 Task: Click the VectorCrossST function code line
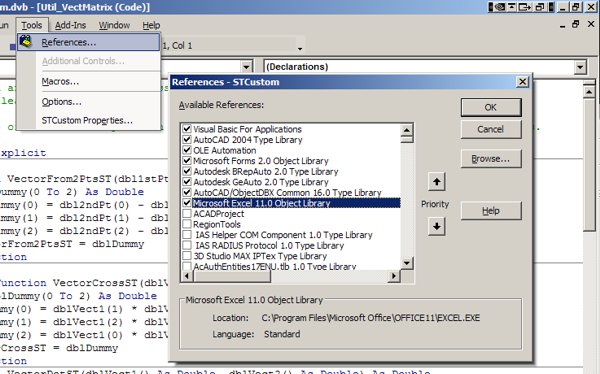click(x=84, y=283)
